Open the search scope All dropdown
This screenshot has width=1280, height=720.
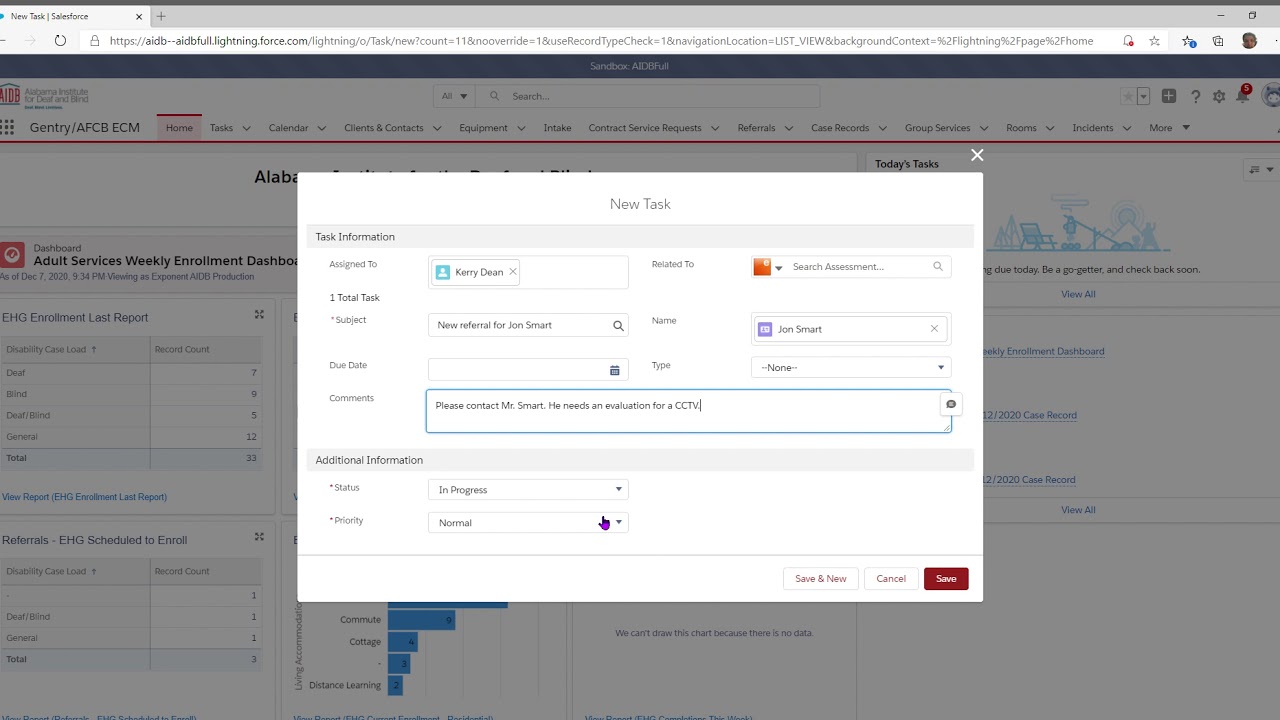(x=454, y=96)
